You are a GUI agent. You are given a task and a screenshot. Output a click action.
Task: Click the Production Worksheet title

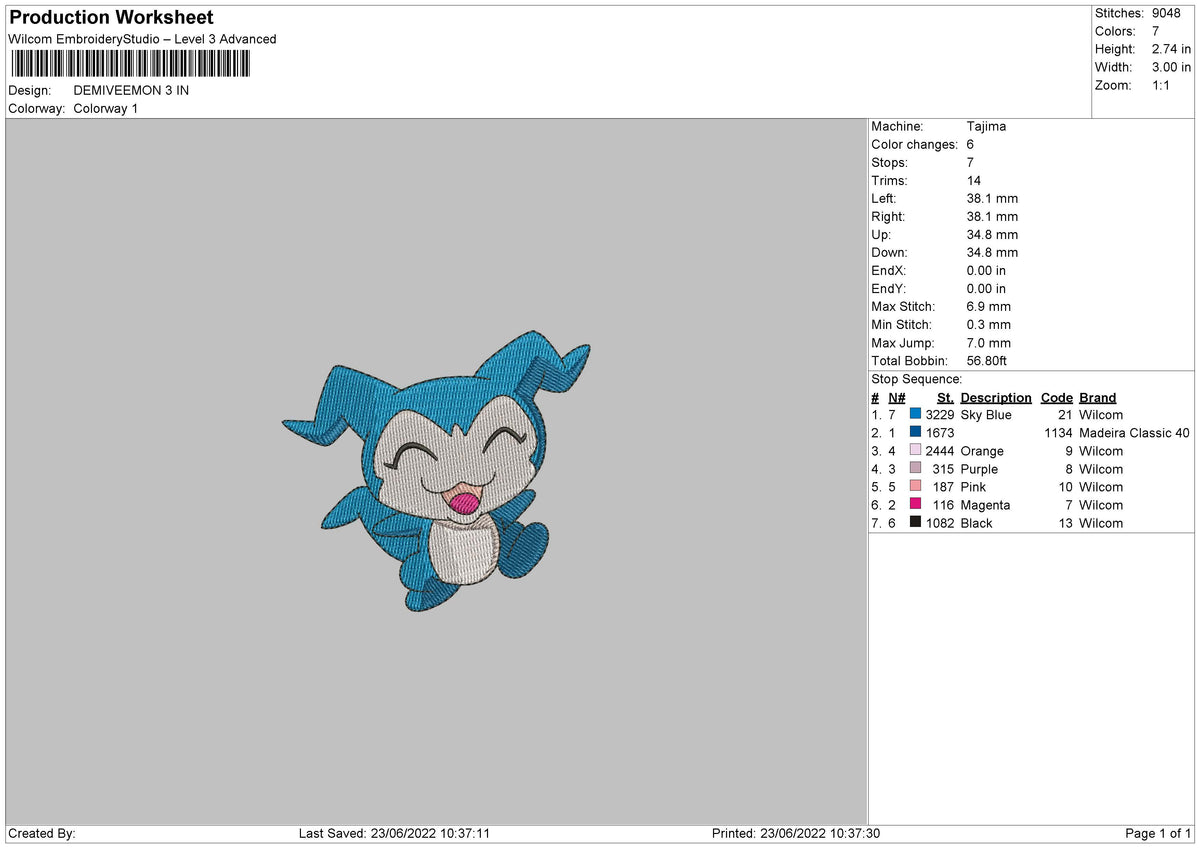(x=111, y=18)
